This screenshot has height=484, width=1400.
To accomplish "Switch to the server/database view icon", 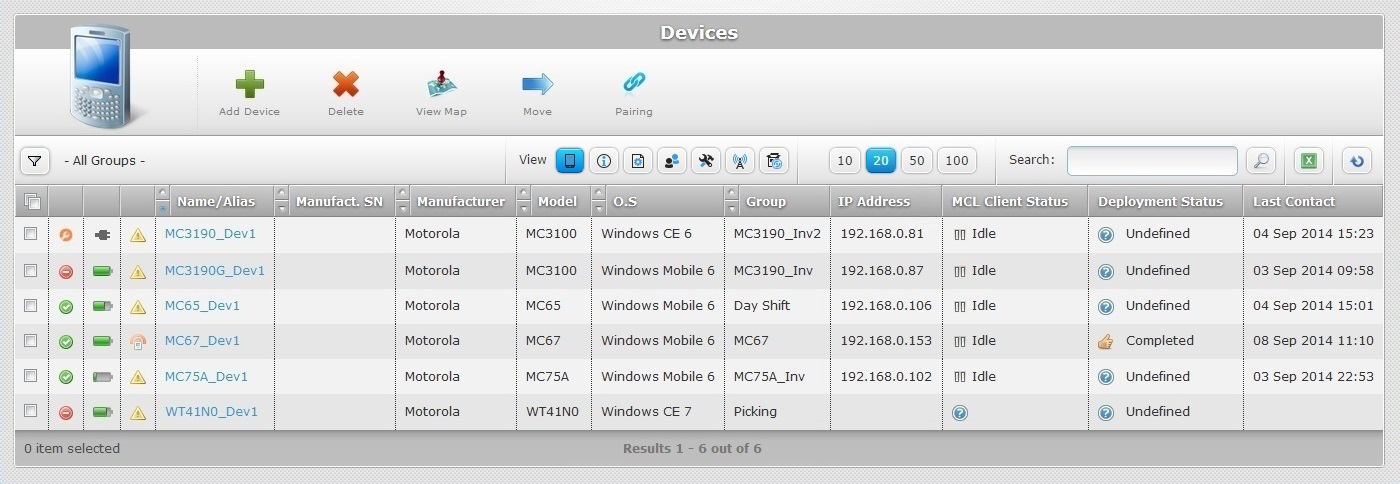I will point(774,161).
